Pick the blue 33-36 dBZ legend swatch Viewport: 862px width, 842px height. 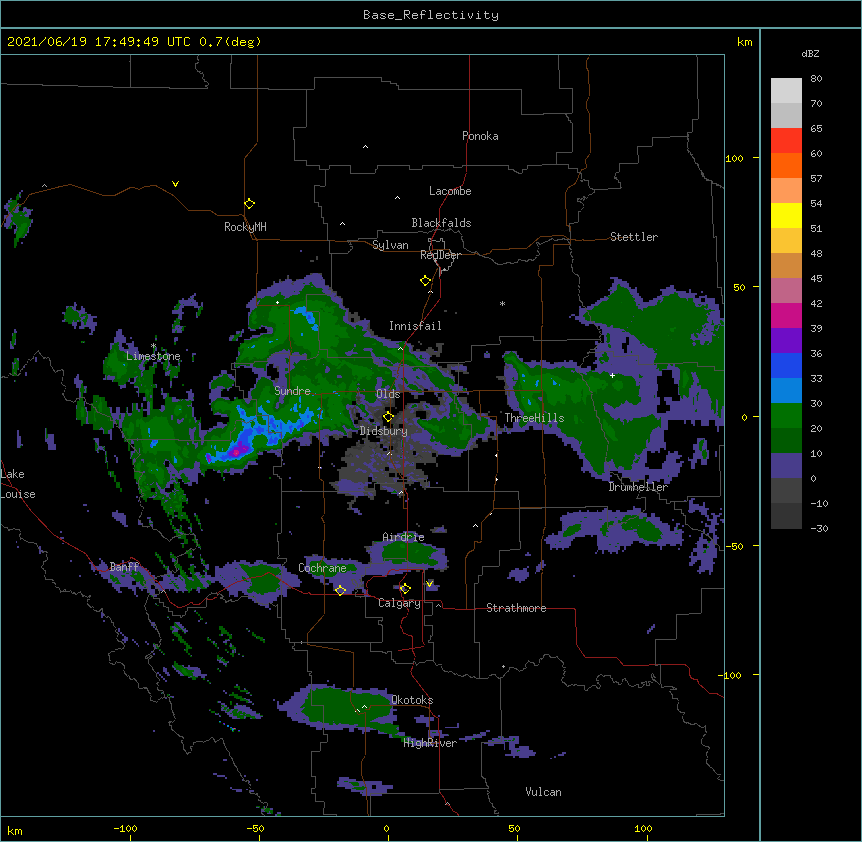click(x=786, y=365)
